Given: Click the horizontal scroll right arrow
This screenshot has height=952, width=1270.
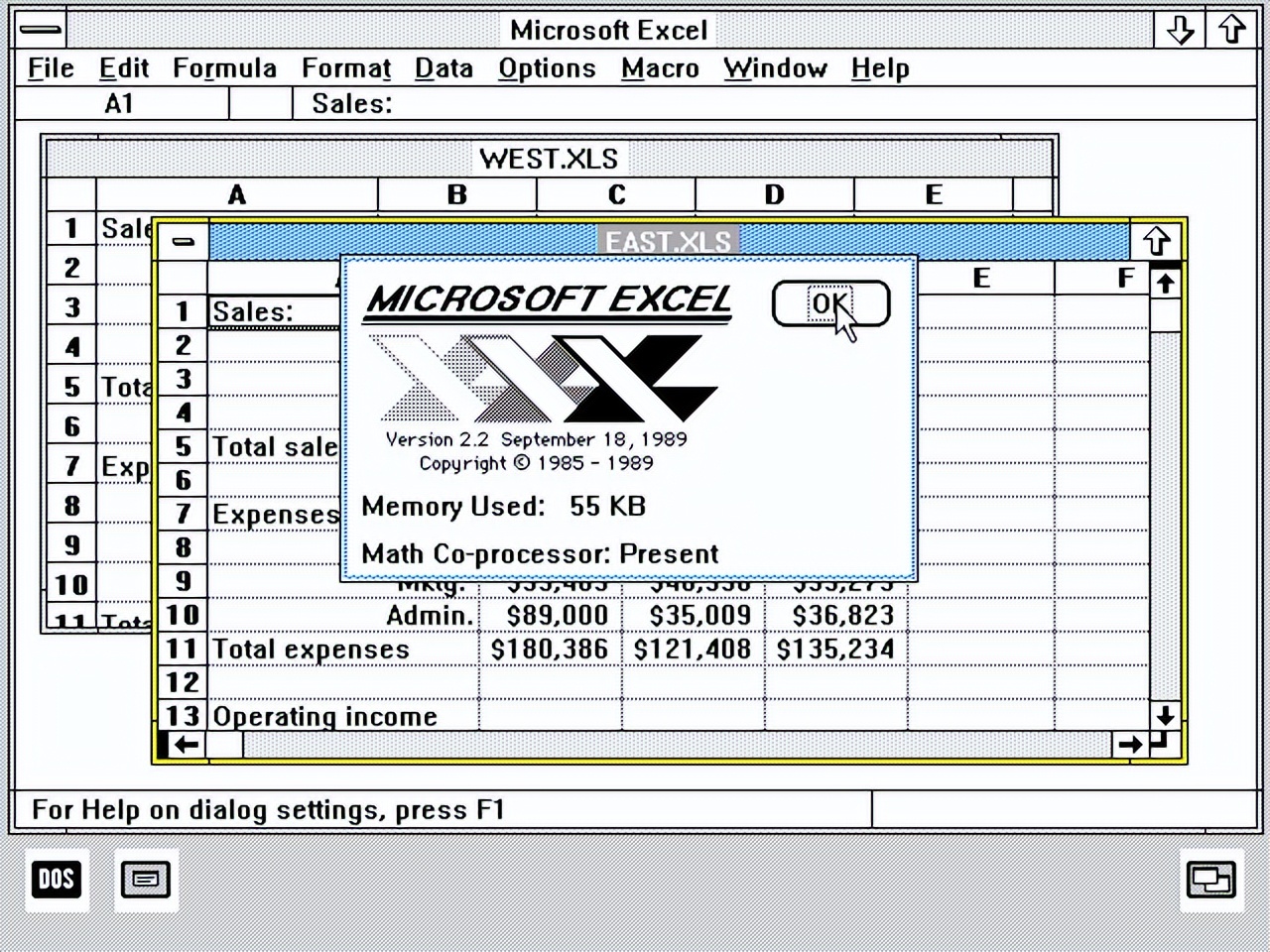Looking at the screenshot, I should (1129, 745).
